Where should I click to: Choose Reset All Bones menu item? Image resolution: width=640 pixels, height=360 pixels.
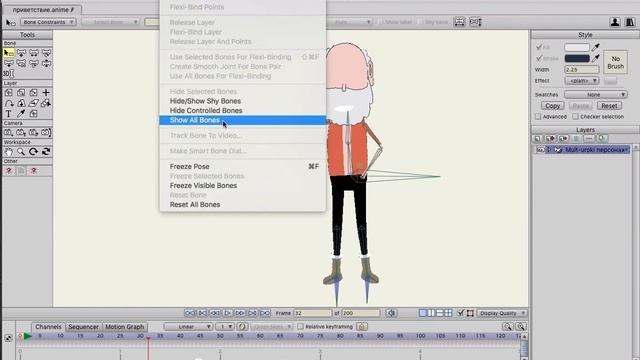click(x=195, y=204)
